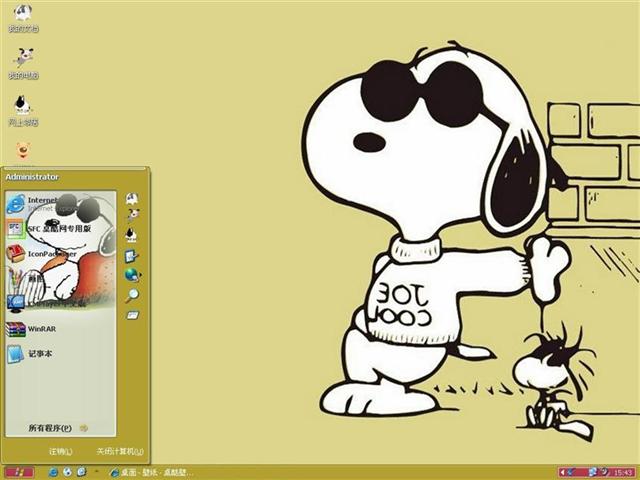Select the 网上邻居 desktop icon
The height and width of the screenshot is (480, 640).
tap(23, 111)
